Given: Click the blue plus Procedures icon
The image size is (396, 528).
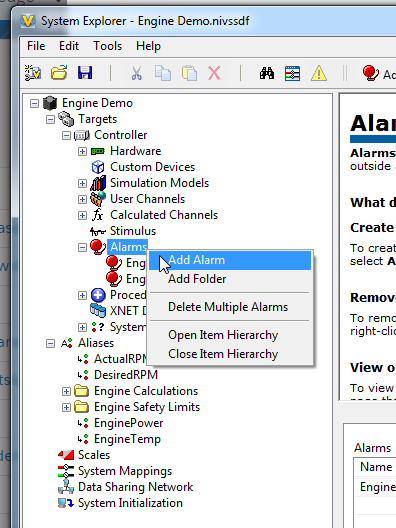Looking at the screenshot, I should pyautogui.click(x=98, y=295).
